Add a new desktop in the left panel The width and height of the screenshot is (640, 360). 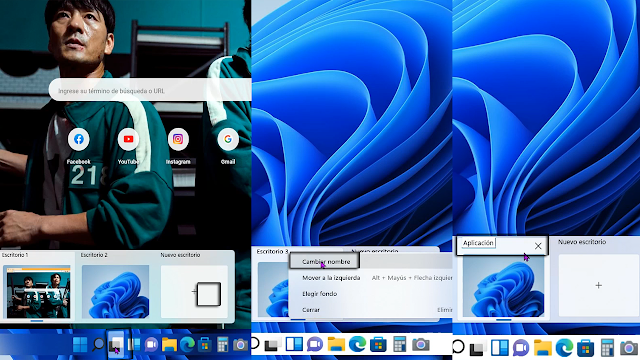[194, 291]
